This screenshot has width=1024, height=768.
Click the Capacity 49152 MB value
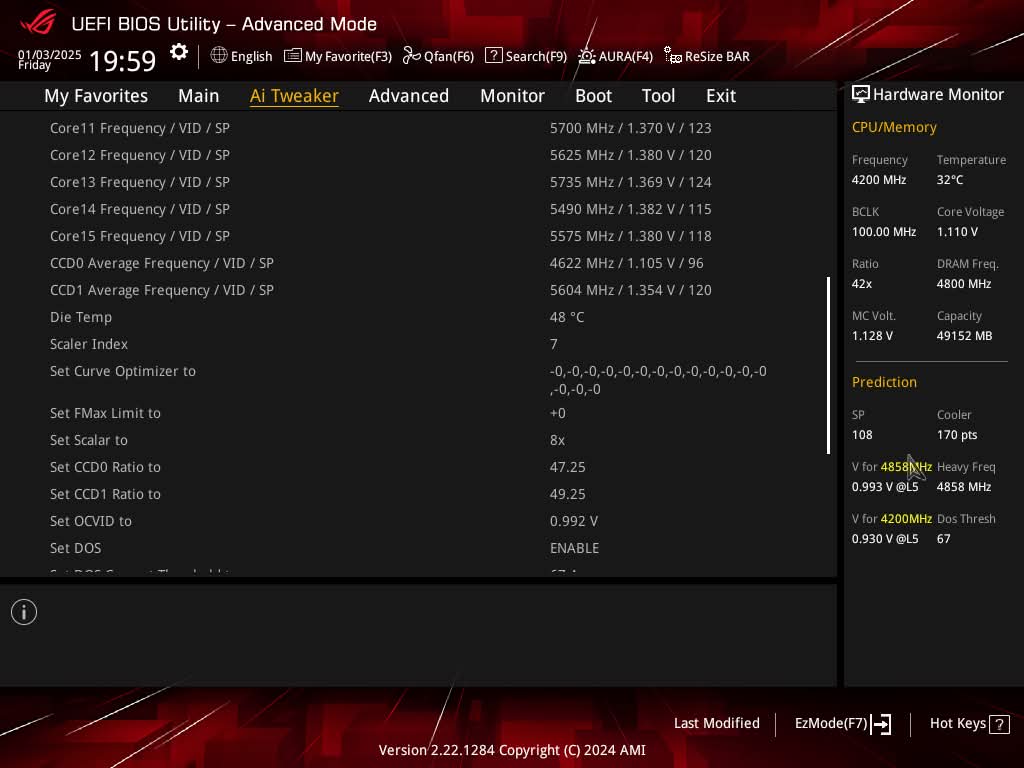(x=965, y=336)
